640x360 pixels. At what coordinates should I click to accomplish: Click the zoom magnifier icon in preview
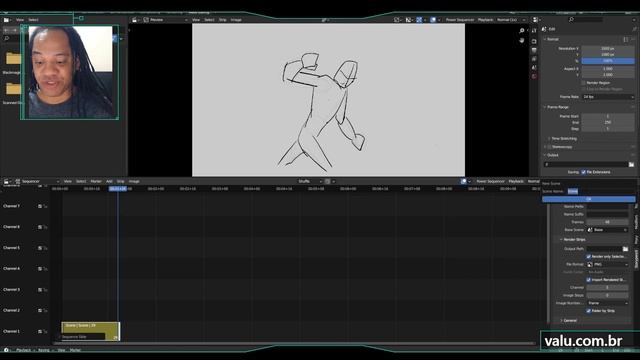pyautogui.click(x=522, y=31)
